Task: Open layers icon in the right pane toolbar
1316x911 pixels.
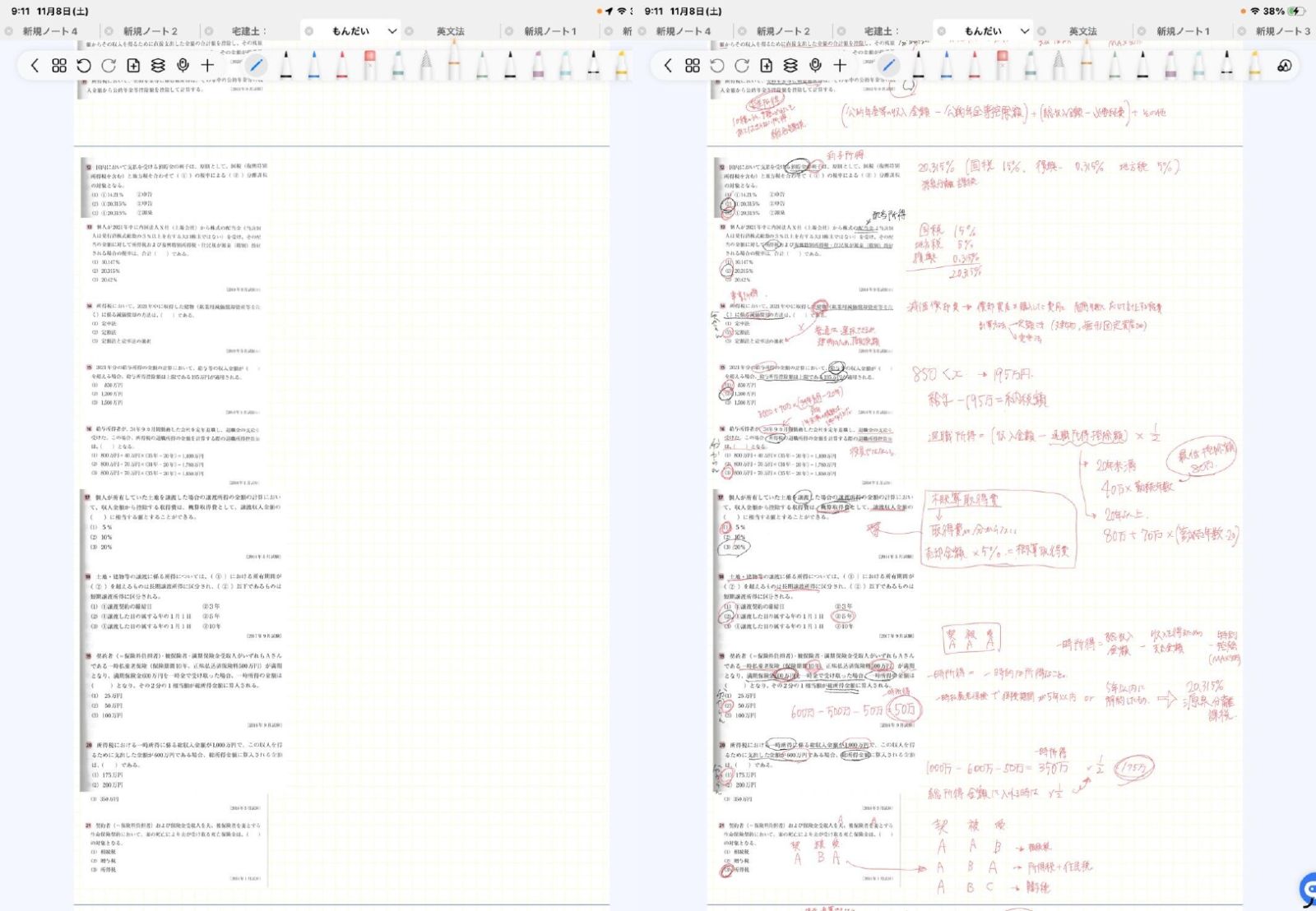Action: point(790,66)
